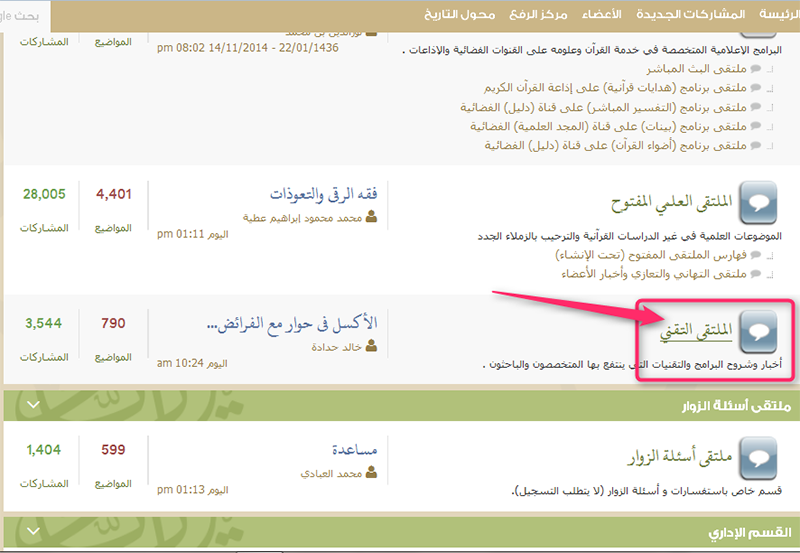Click the الملتقى التقني forum speech bubble icon
Viewport: 800px width, 553px height.
tap(759, 331)
